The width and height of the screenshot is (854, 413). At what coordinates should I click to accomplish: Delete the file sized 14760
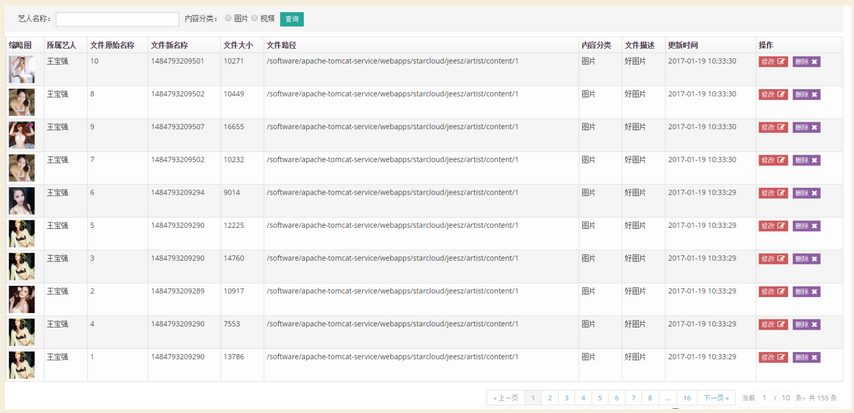pos(807,258)
